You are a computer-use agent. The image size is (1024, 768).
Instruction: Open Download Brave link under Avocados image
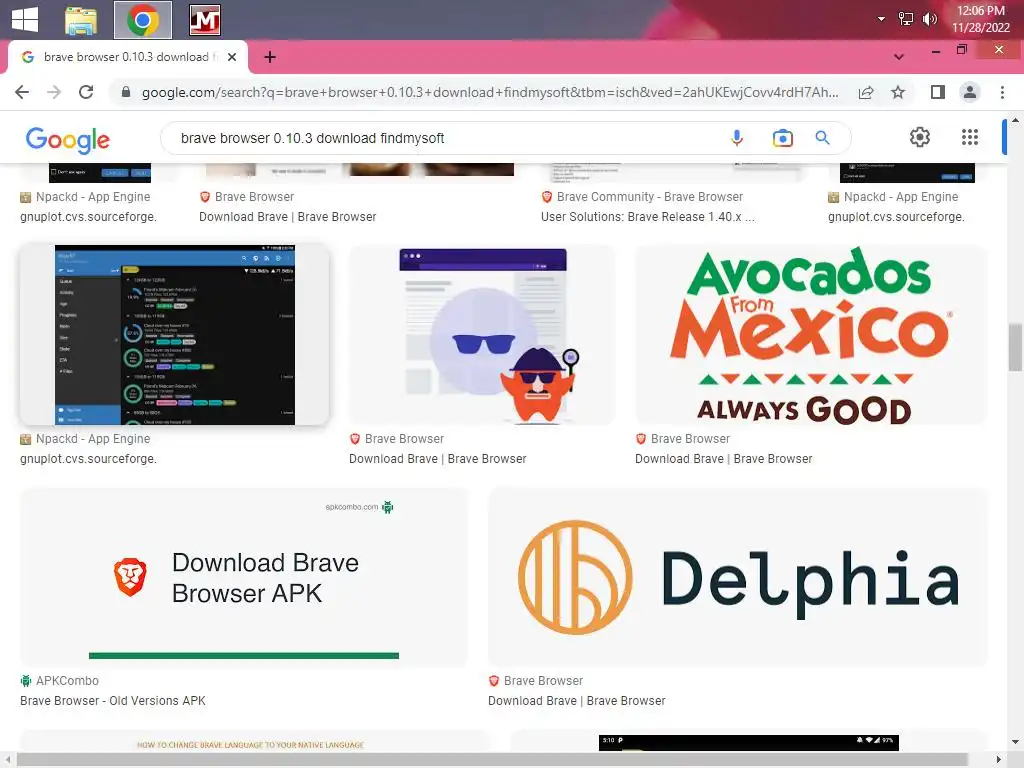tap(724, 458)
